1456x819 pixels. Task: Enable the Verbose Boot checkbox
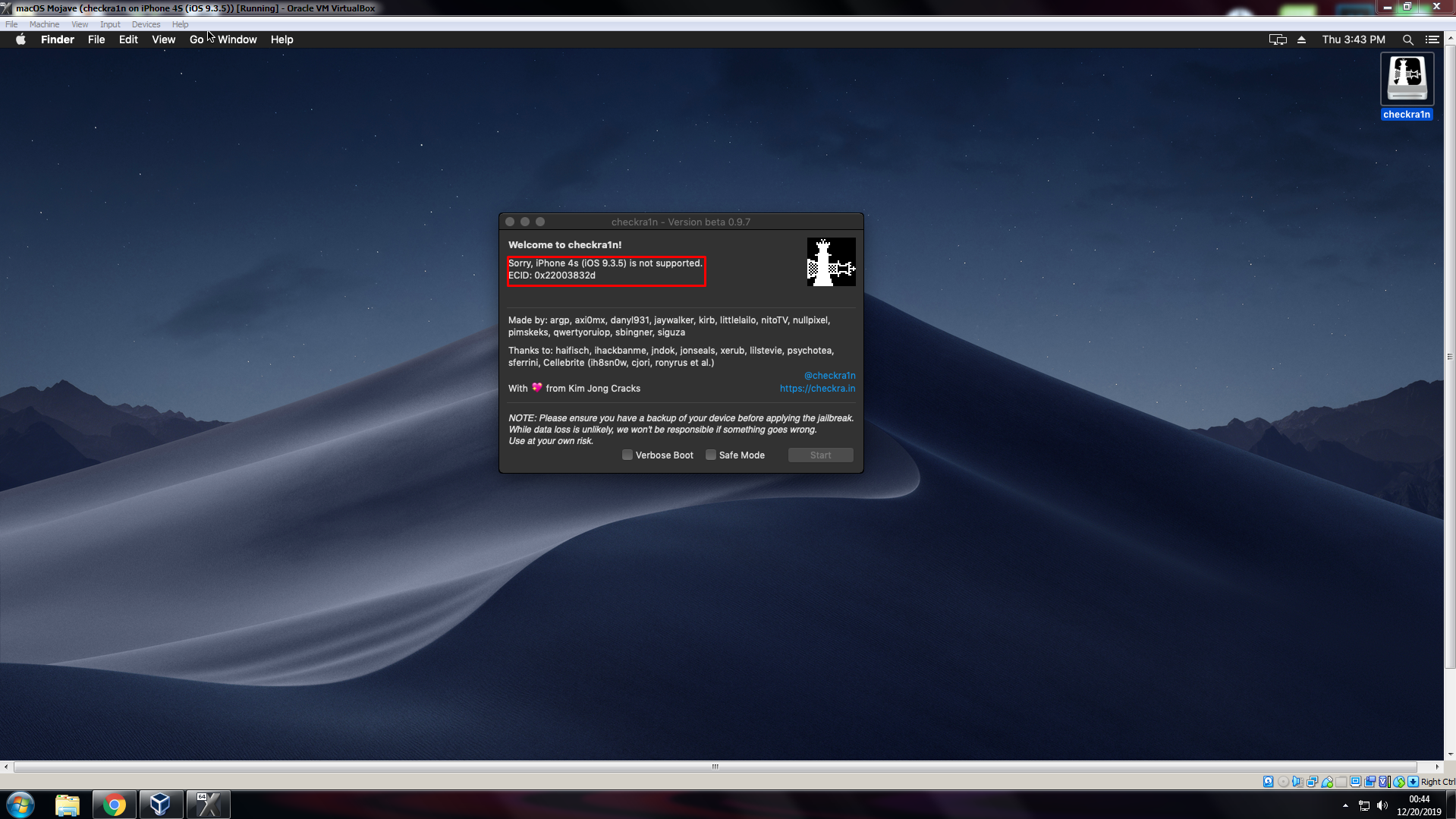627,455
